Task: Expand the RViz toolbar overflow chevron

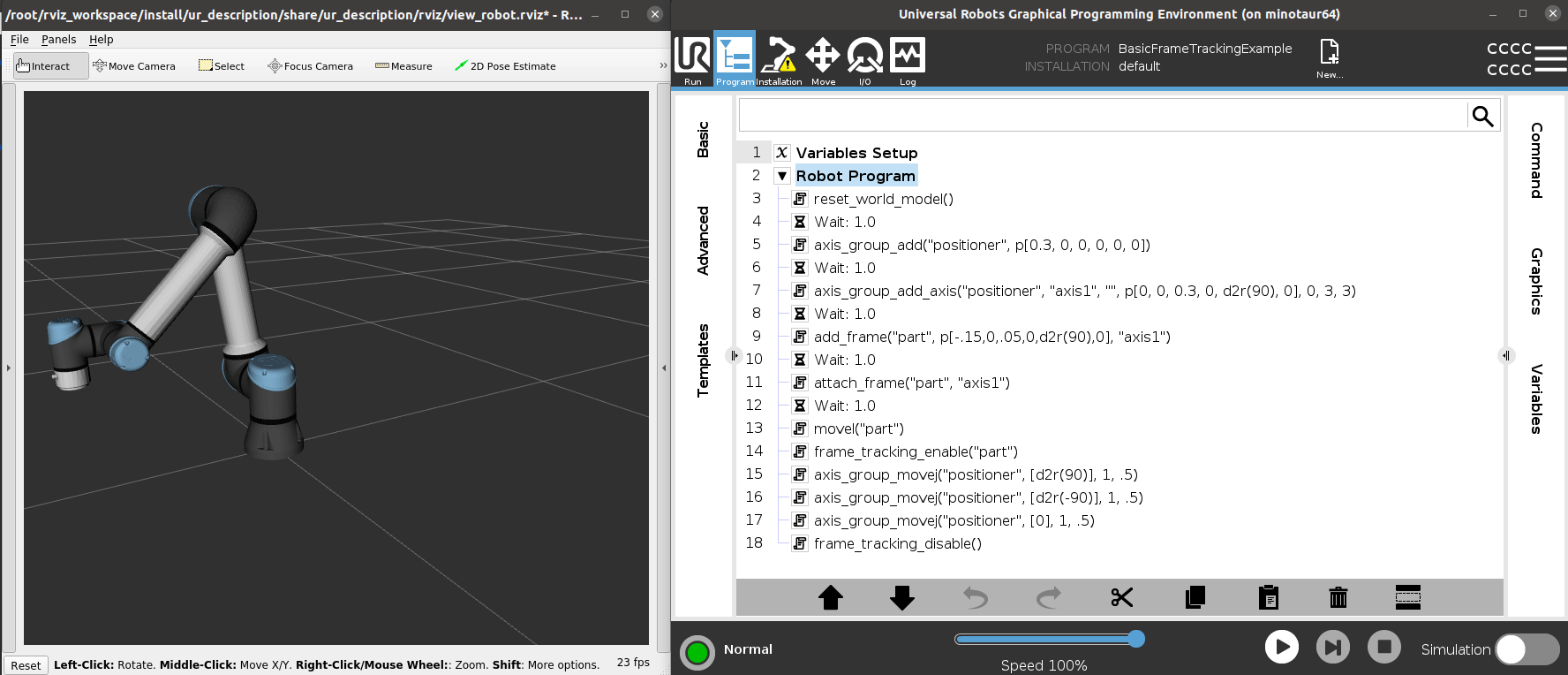Action: click(663, 65)
